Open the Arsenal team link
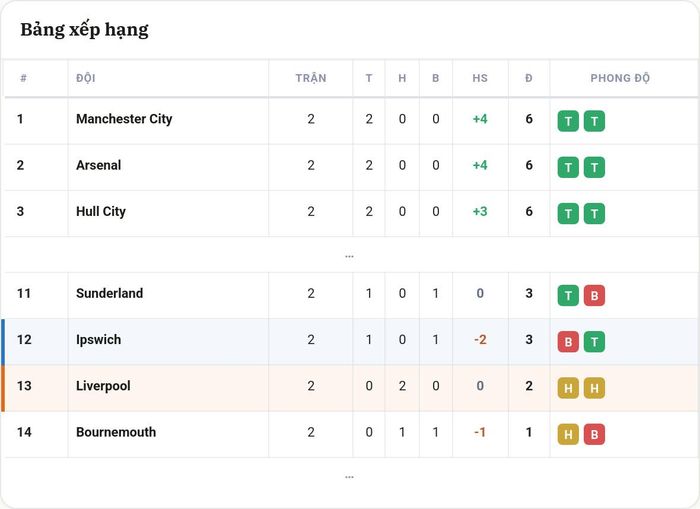 point(99,165)
